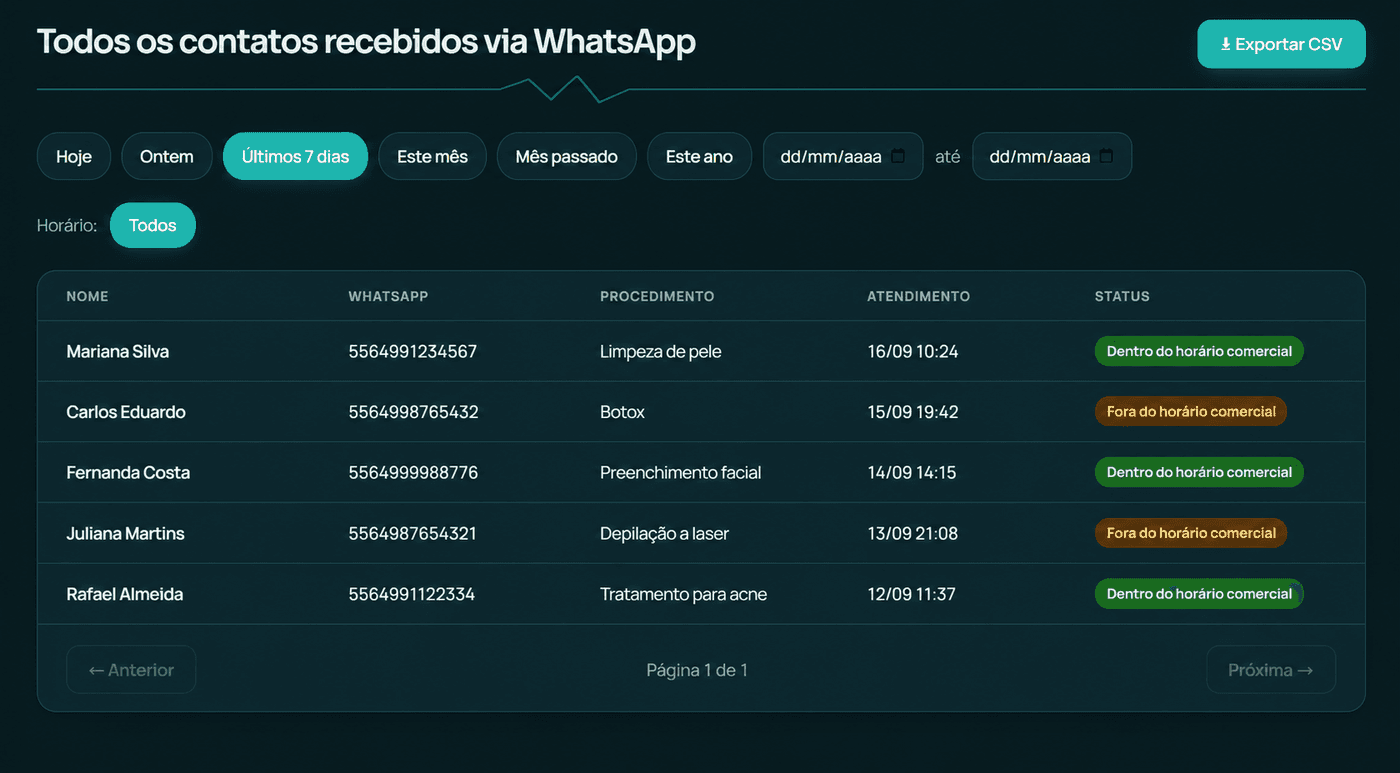This screenshot has width=1400, height=773.
Task: Toggle the Todos horário filter
Action: click(x=153, y=225)
